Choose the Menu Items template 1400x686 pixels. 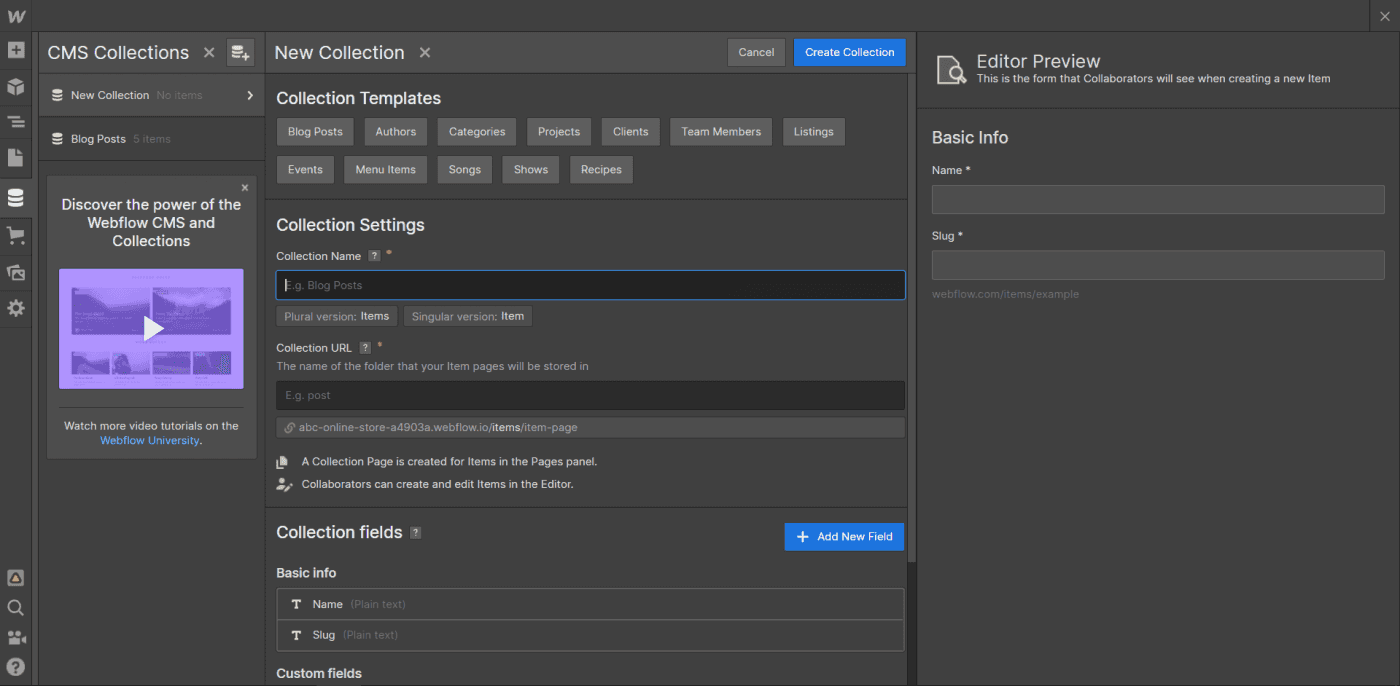click(386, 170)
